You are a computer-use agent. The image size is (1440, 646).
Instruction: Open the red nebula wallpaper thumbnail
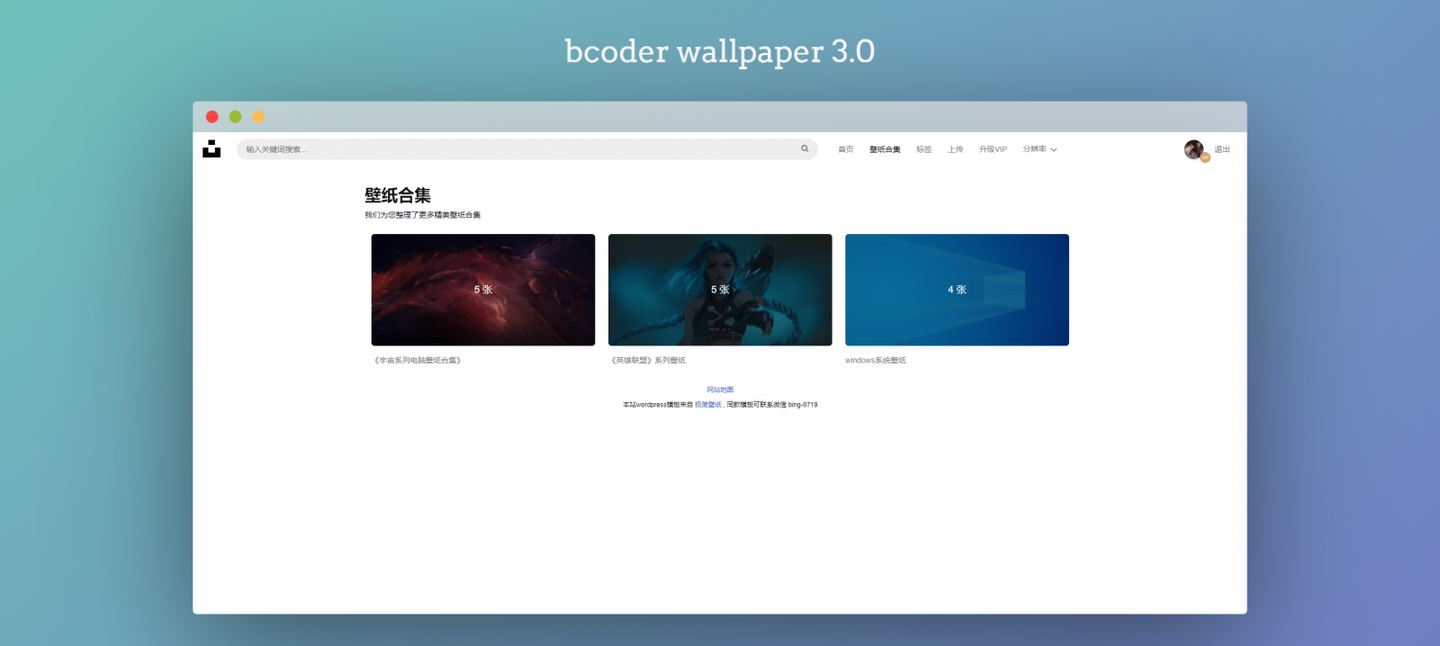483,290
